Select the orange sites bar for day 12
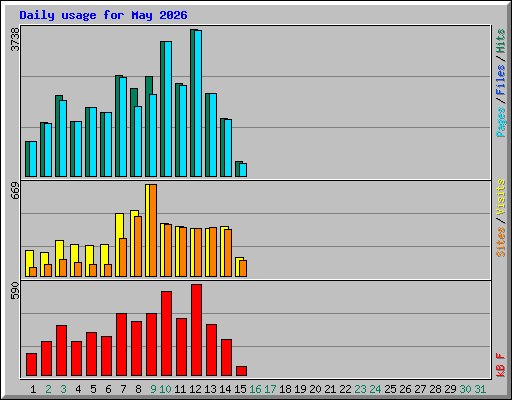Screen dimensions: 512x400 [198, 252]
